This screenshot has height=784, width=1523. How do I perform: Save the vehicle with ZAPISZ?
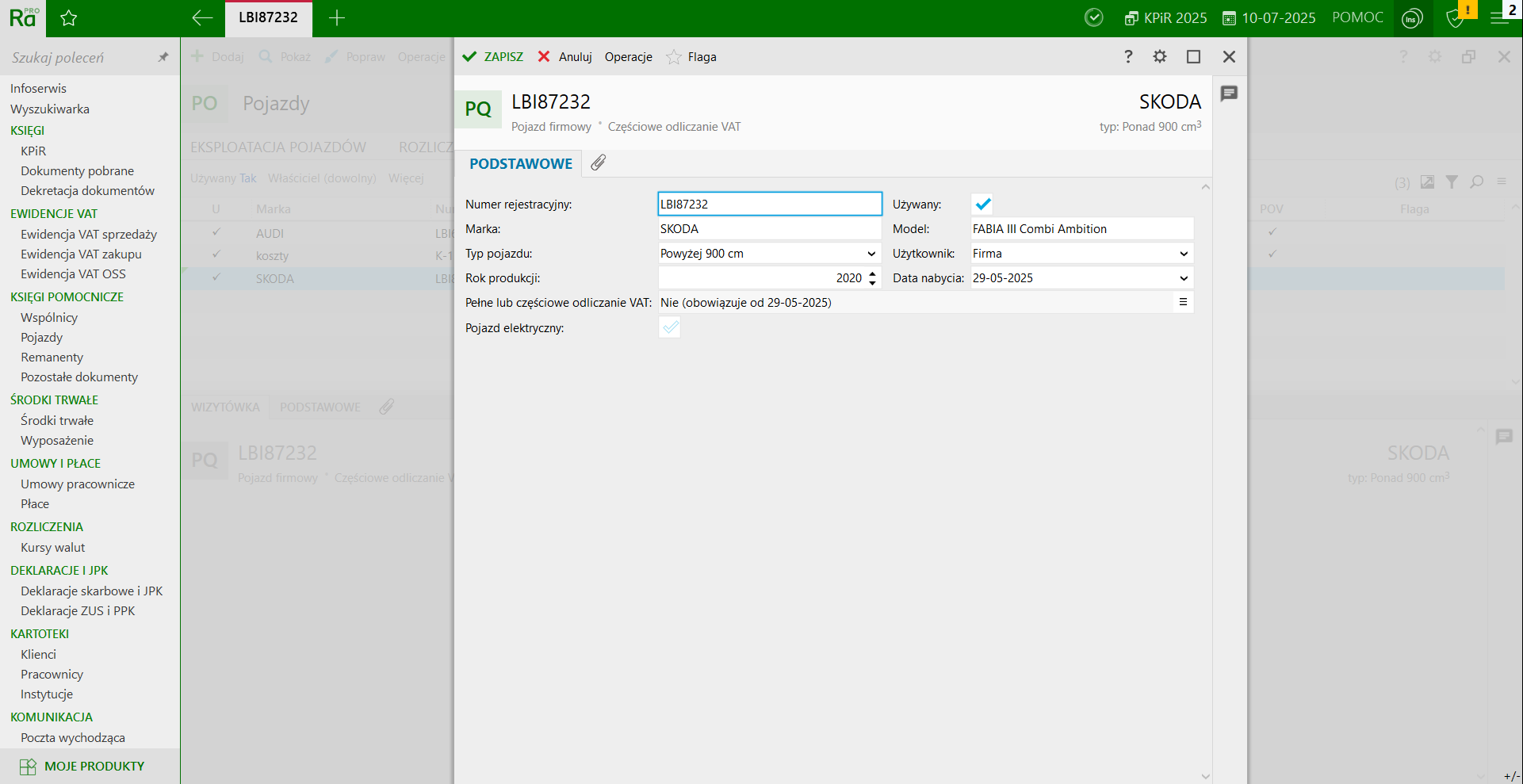[493, 57]
